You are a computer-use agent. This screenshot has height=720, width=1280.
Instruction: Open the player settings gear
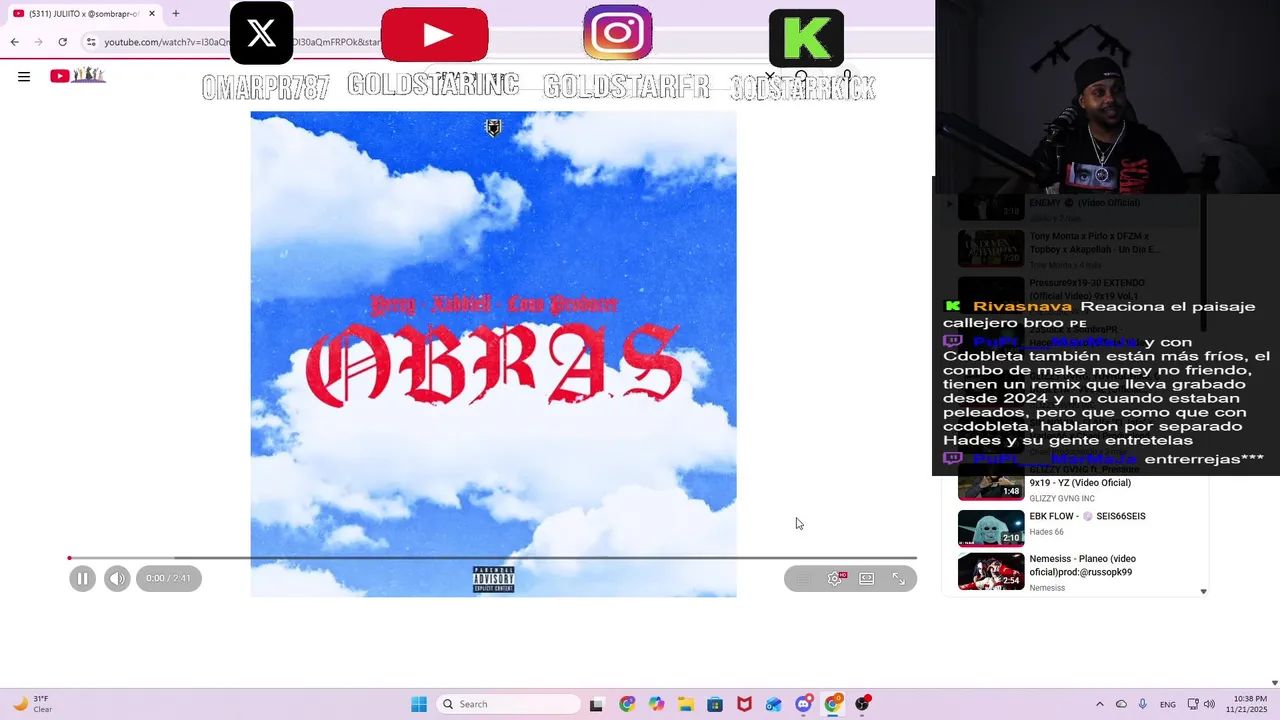tap(835, 578)
